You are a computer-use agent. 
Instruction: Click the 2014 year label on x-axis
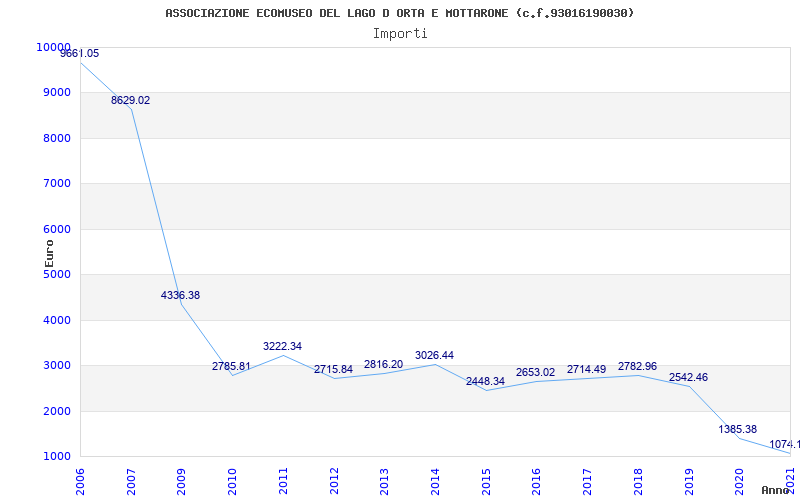(x=436, y=481)
